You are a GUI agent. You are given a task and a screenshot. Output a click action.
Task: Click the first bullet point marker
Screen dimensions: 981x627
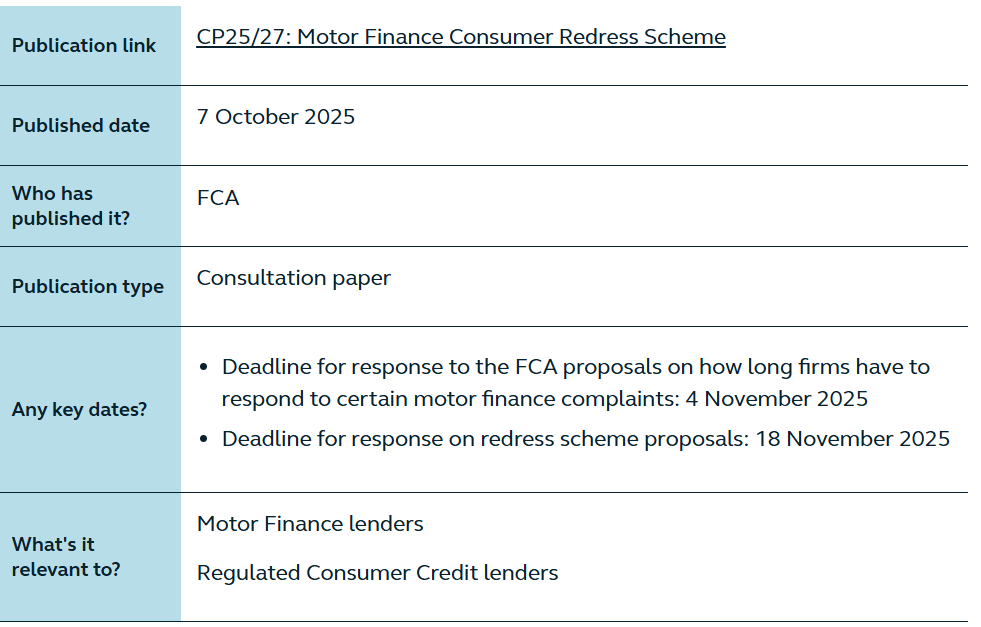pyautogui.click(x=204, y=368)
